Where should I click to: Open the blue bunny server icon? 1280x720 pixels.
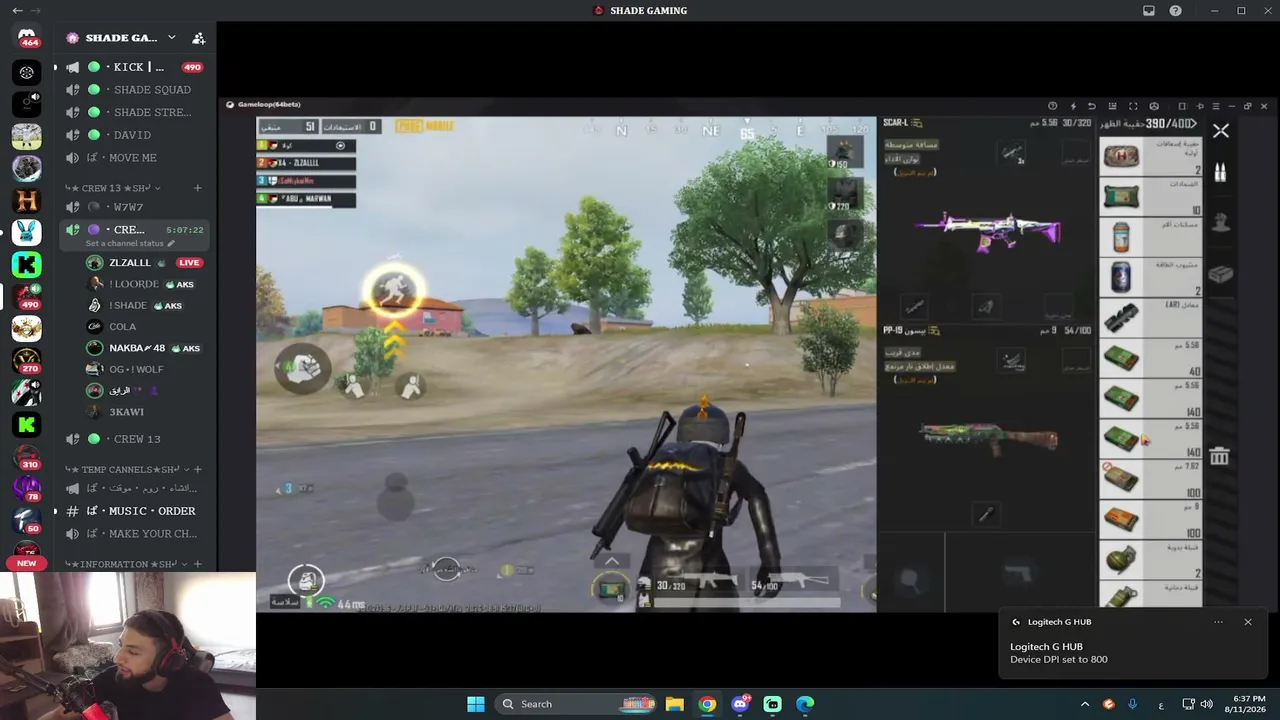(27, 232)
